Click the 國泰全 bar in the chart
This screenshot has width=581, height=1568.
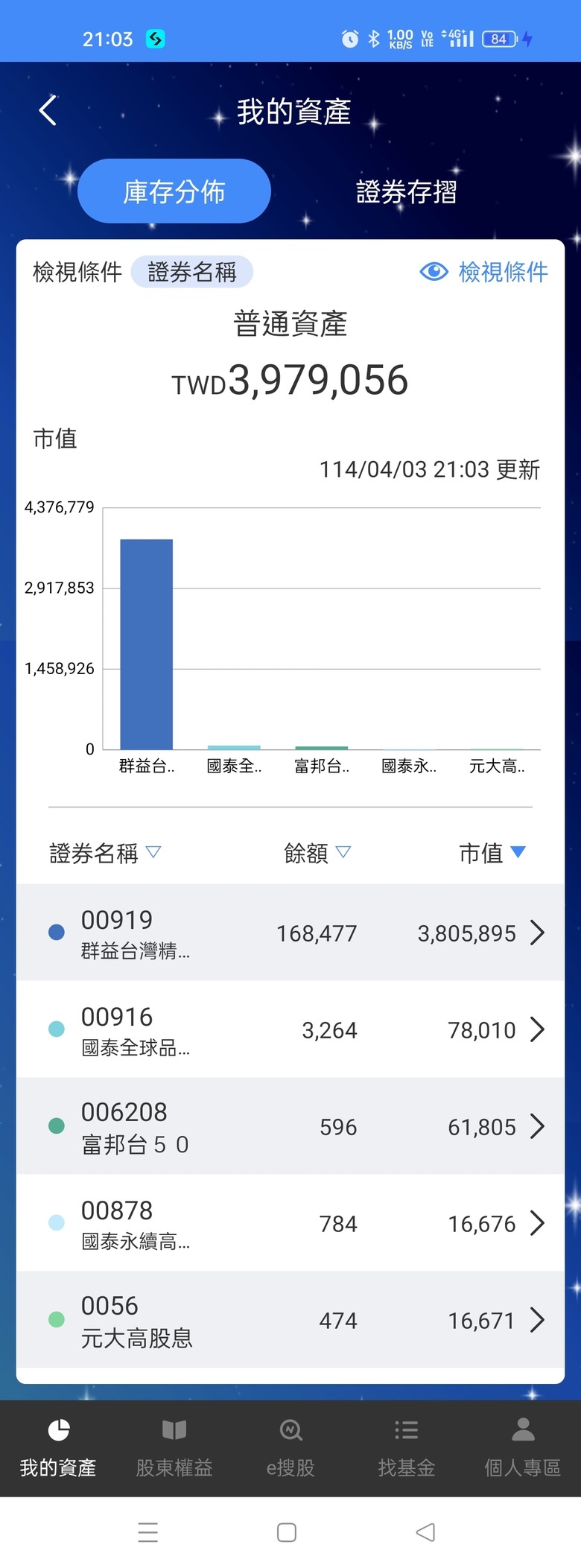tap(234, 747)
